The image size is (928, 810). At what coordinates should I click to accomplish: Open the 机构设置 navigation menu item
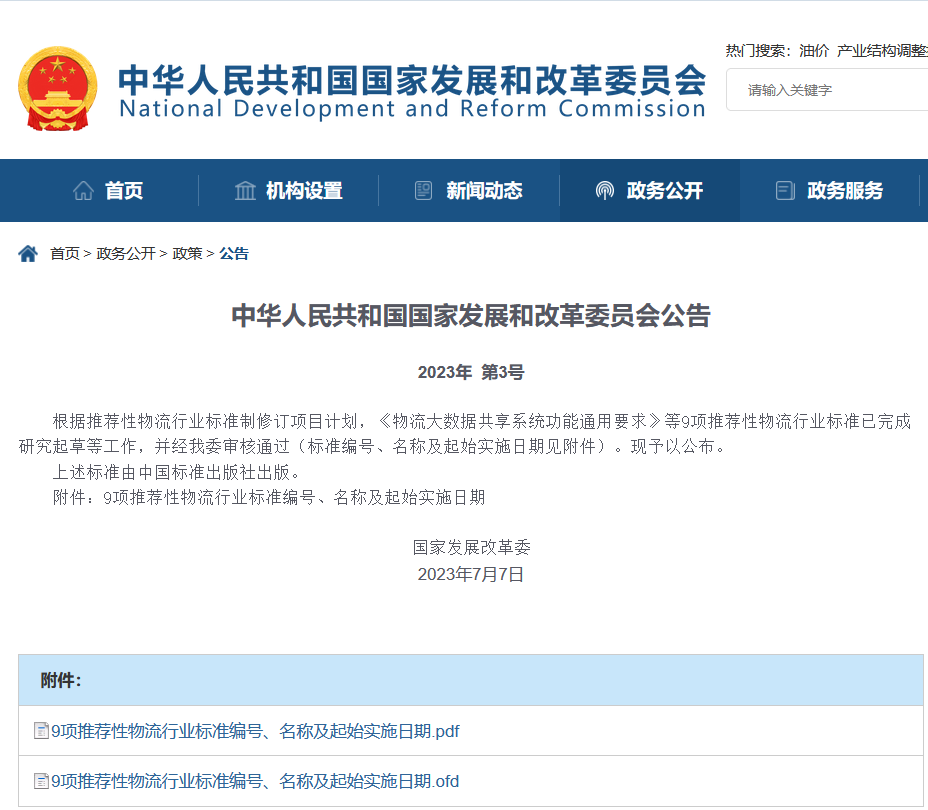(304, 191)
